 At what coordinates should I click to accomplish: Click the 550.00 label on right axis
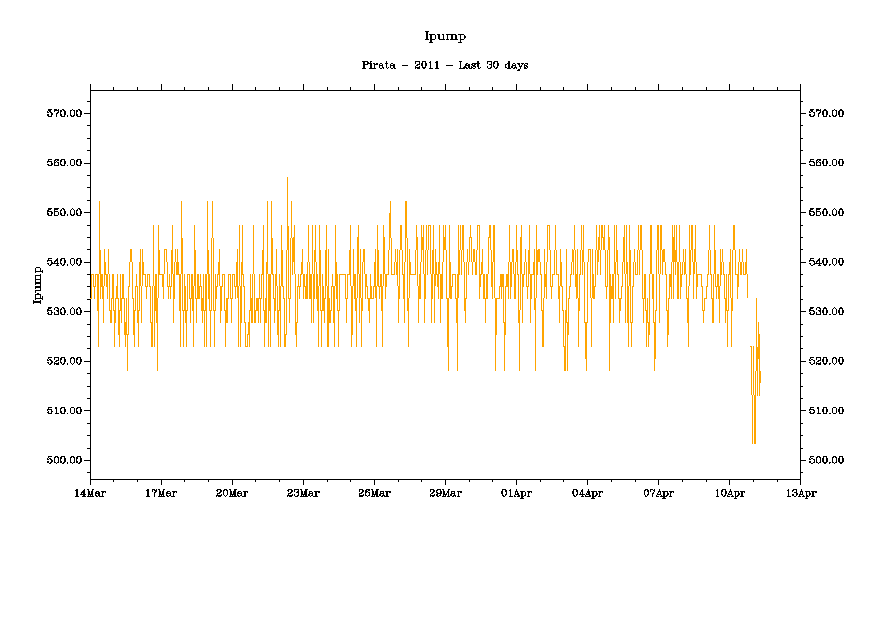(826, 213)
